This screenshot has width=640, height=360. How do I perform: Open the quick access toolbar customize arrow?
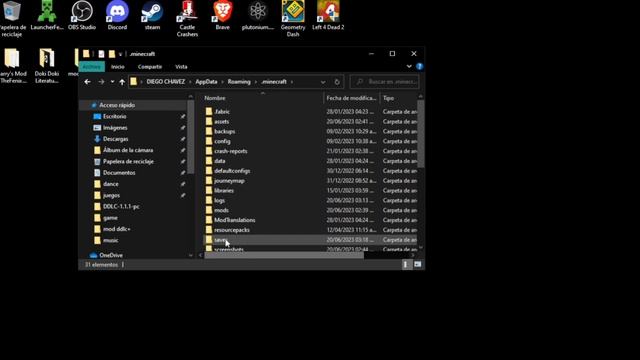coord(120,54)
